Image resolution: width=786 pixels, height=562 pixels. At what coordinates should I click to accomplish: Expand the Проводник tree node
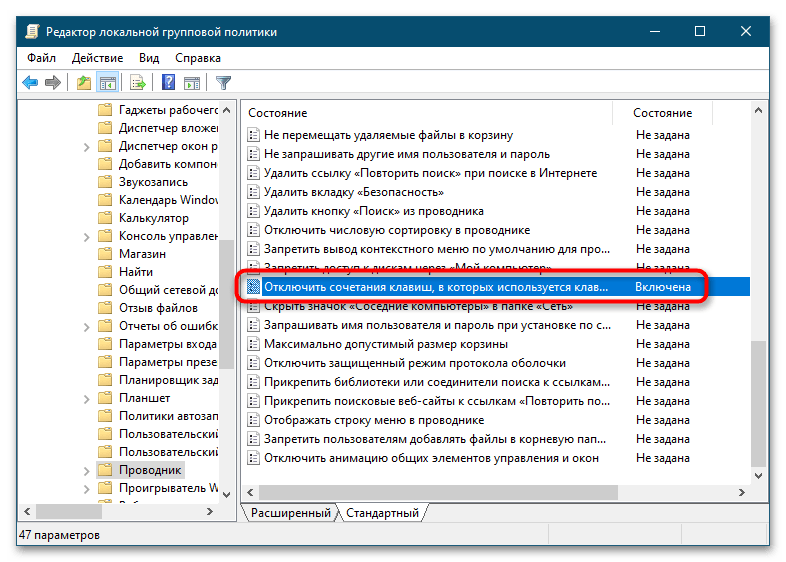point(86,471)
